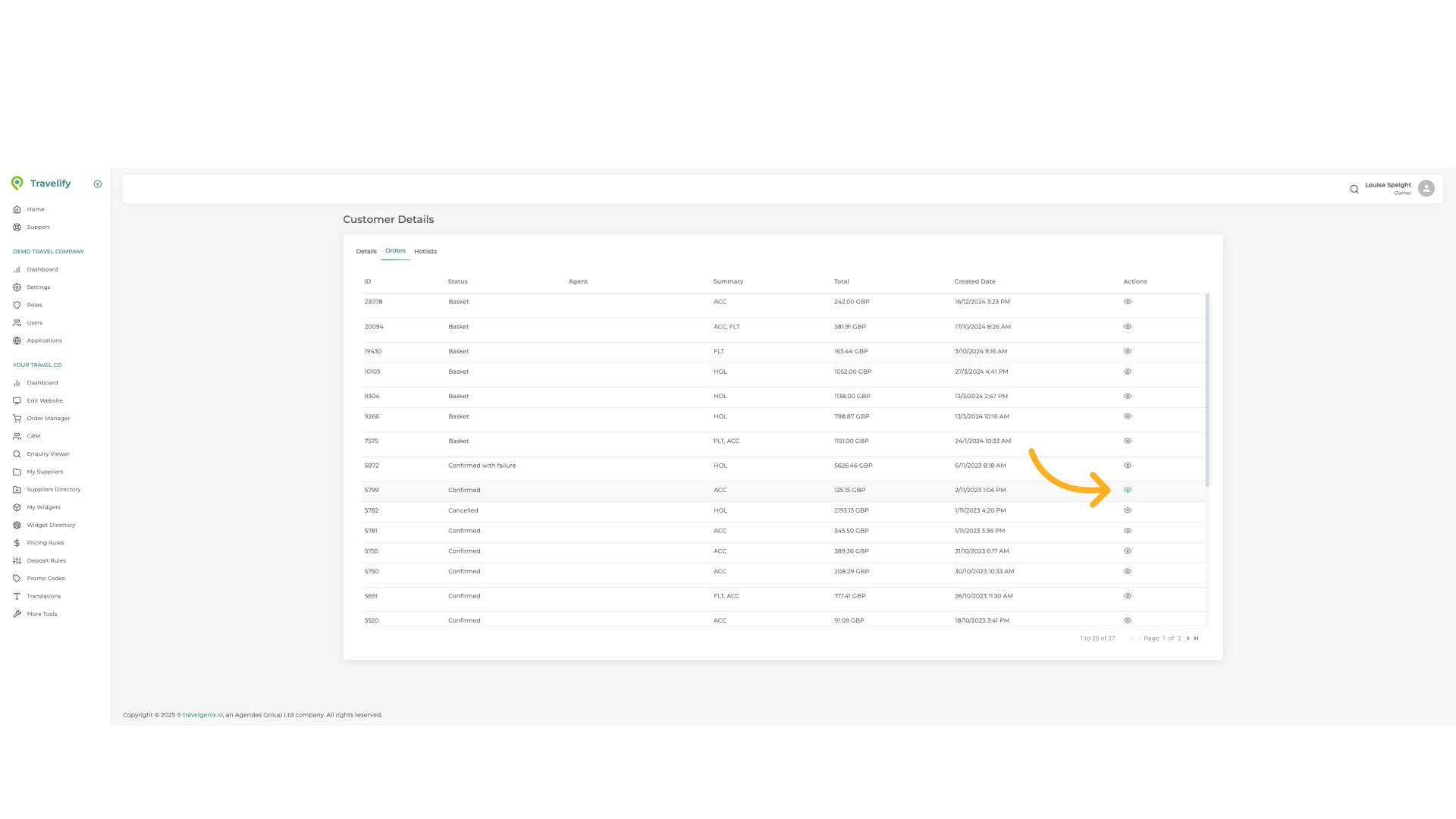Select the CRM icon in the sidebar
The image size is (1456, 819).
(x=17, y=436)
